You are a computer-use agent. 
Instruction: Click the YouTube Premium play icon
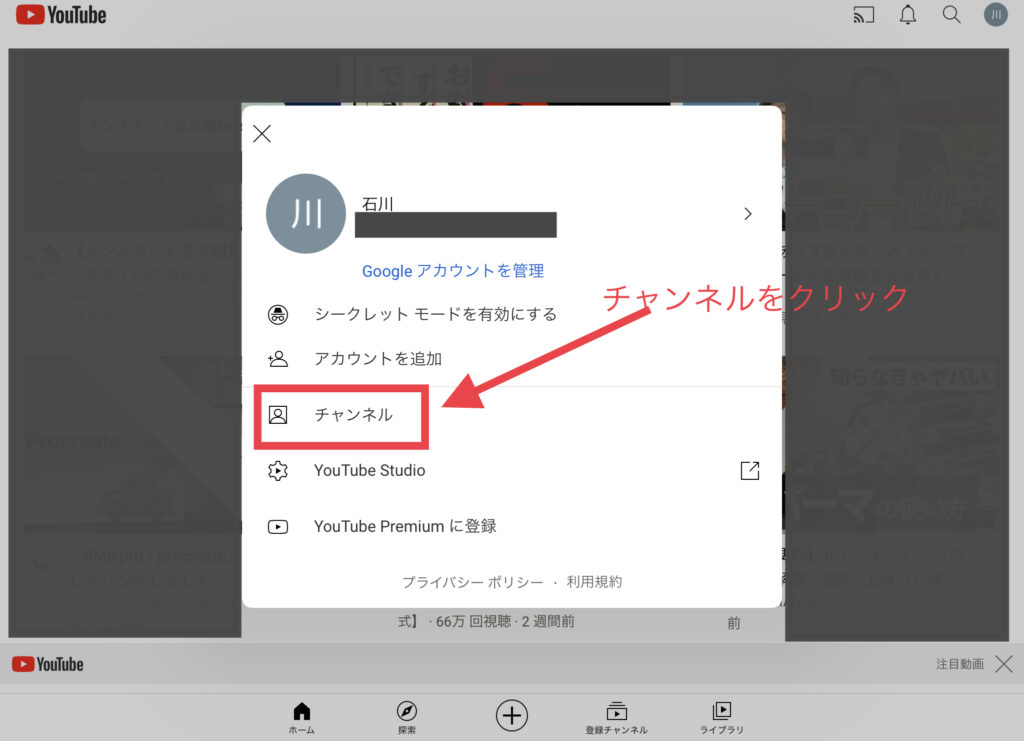(278, 527)
